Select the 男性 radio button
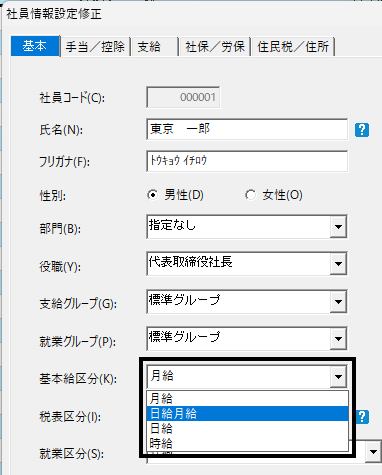Image resolution: width=382 pixels, height=475 pixels. (x=152, y=195)
